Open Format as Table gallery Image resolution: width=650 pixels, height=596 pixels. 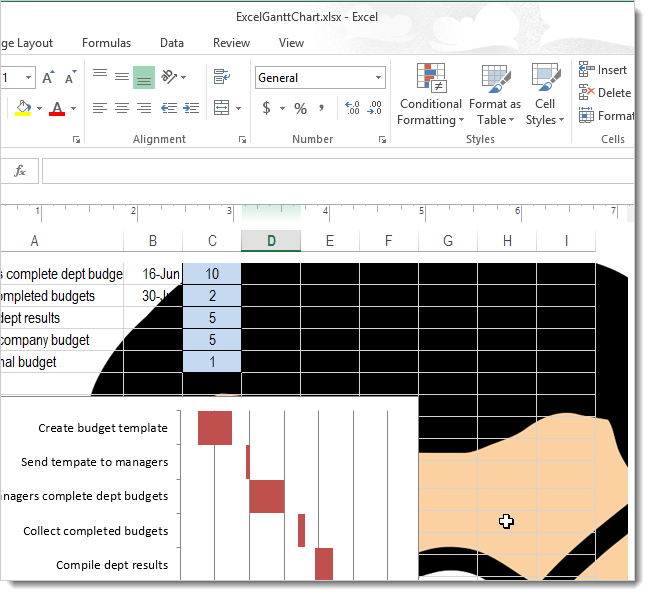point(495,94)
